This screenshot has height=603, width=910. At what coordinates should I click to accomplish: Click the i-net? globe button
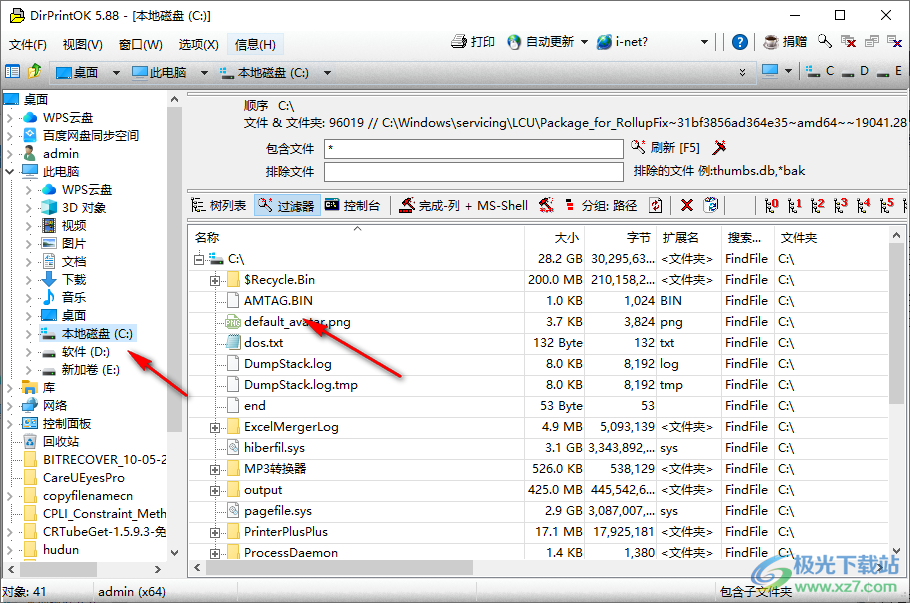point(623,42)
